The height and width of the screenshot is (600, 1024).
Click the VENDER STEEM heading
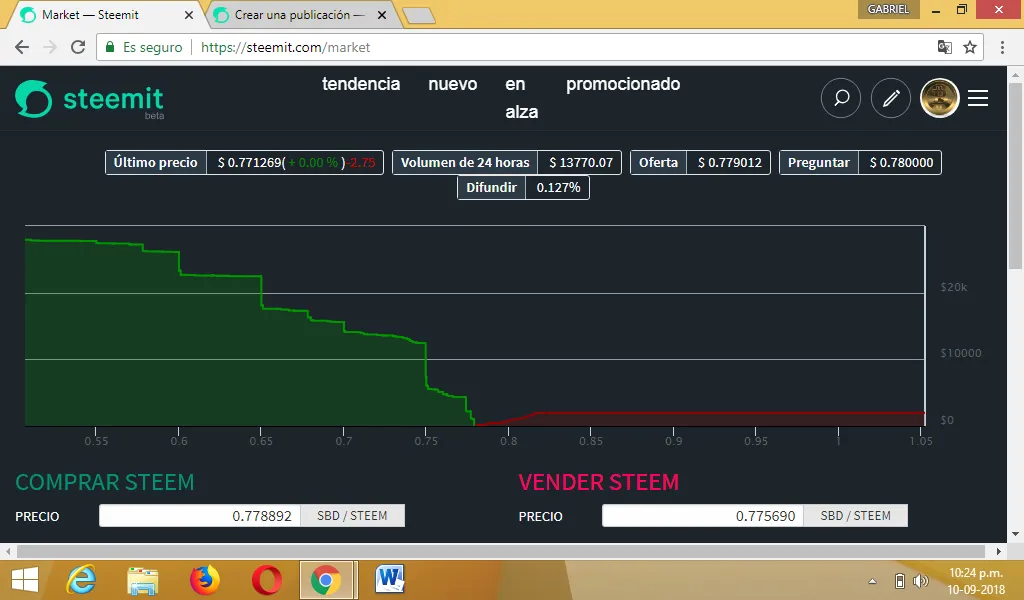click(599, 482)
